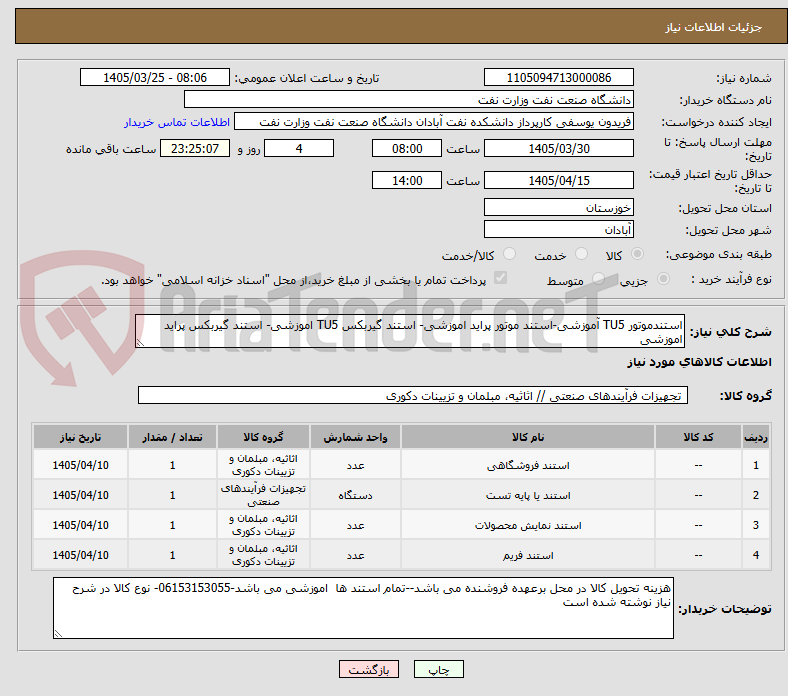Click the استند نمایش محصولات item name
The height and width of the screenshot is (696, 788).
click(528, 525)
